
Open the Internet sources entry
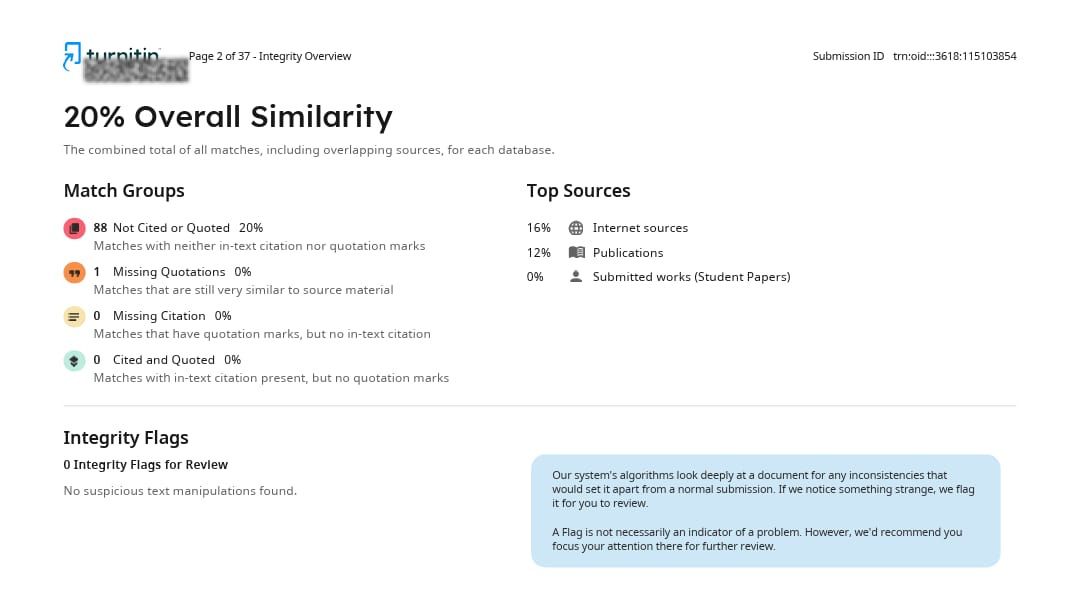[640, 228]
